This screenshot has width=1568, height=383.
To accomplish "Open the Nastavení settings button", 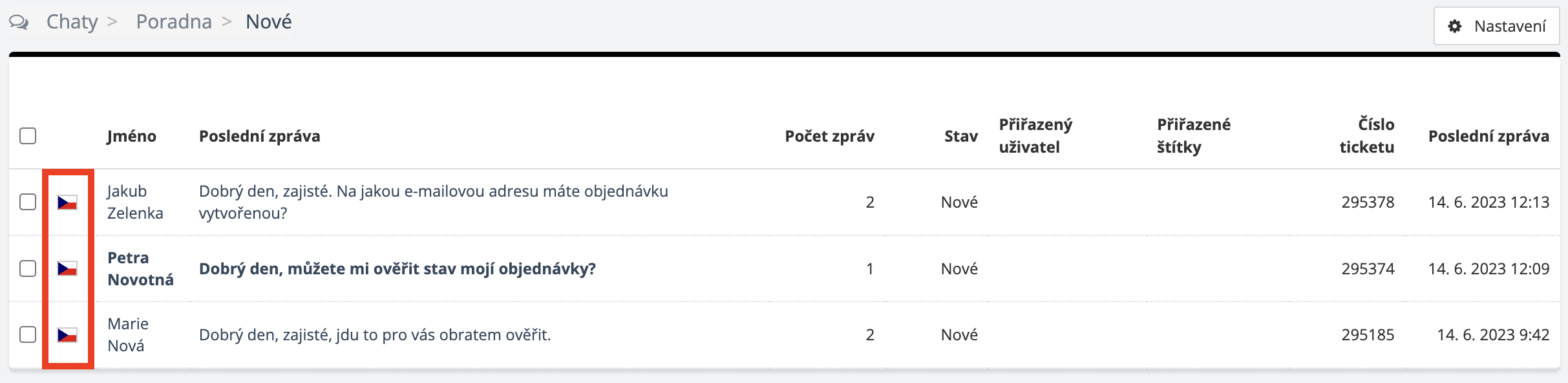I will pyautogui.click(x=1496, y=27).
